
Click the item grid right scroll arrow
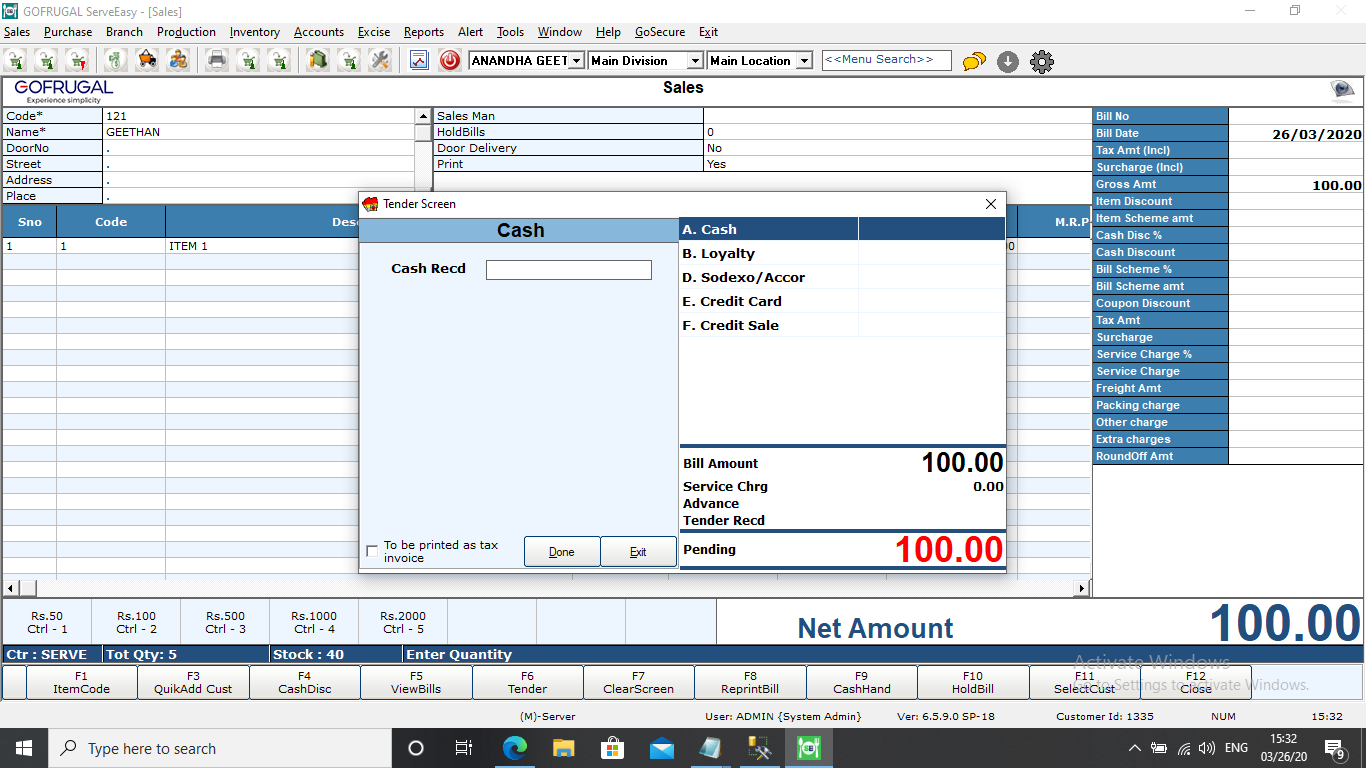[1081, 588]
